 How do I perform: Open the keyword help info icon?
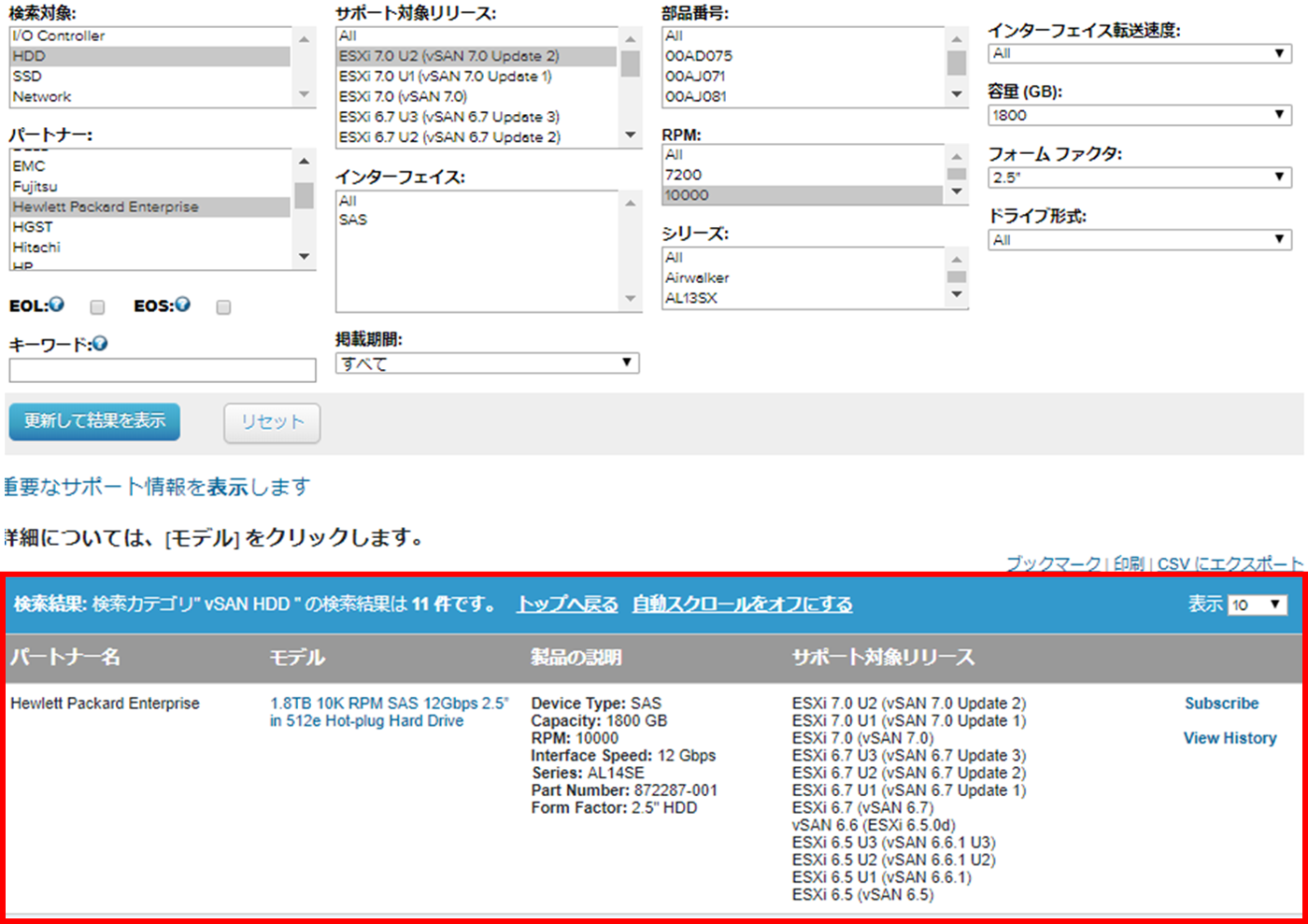click(100, 344)
